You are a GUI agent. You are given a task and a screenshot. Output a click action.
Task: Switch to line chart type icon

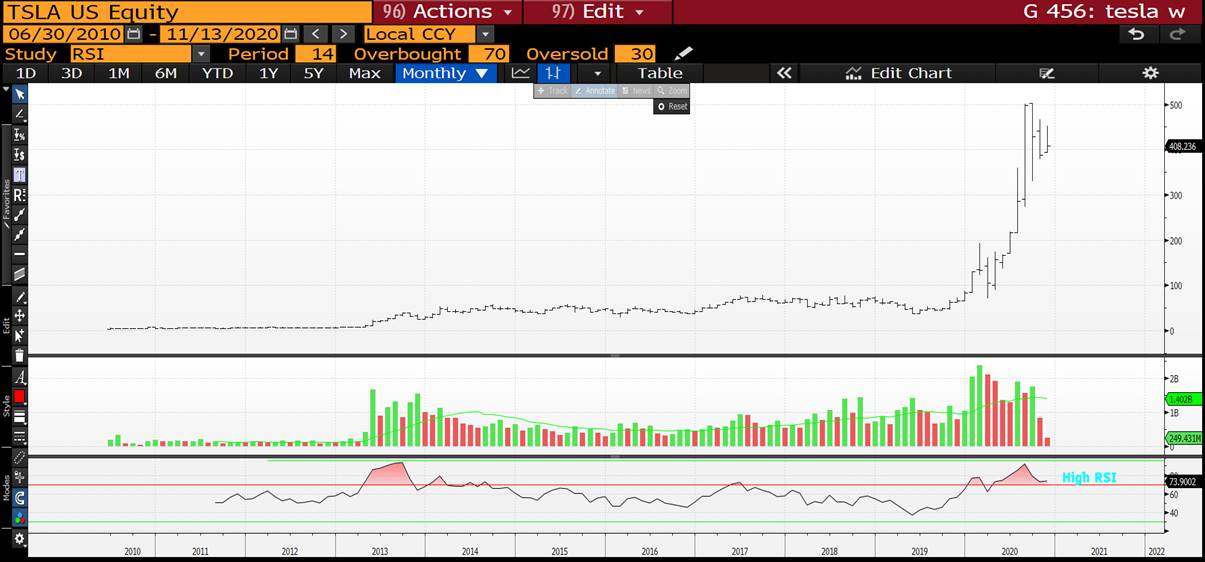tap(520, 73)
